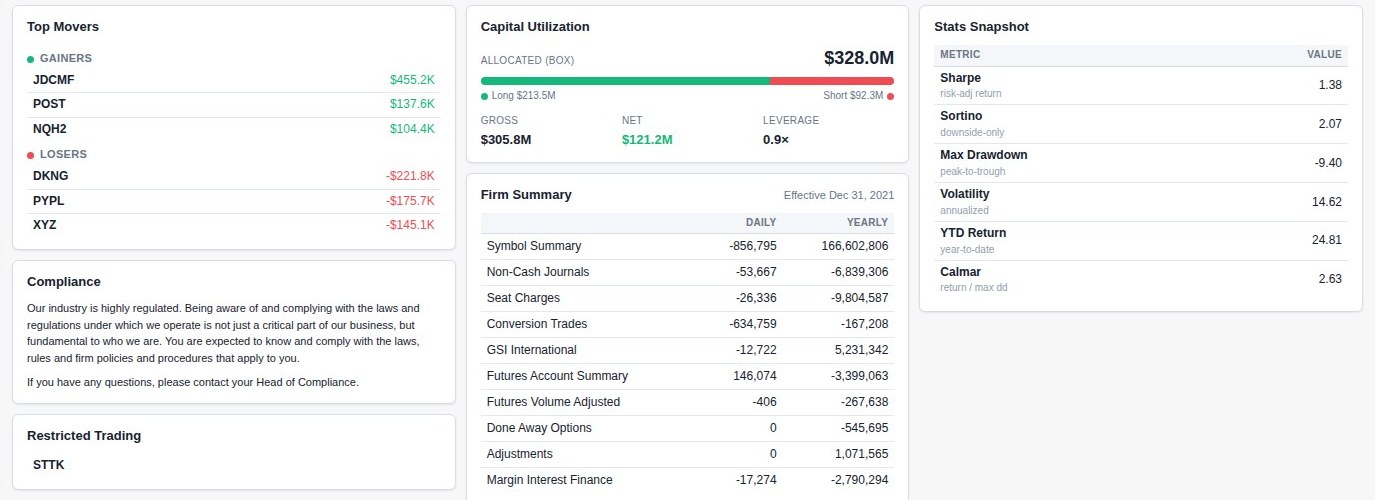Click the Restricted Trading heading
The image size is (1375, 500).
tap(84, 436)
